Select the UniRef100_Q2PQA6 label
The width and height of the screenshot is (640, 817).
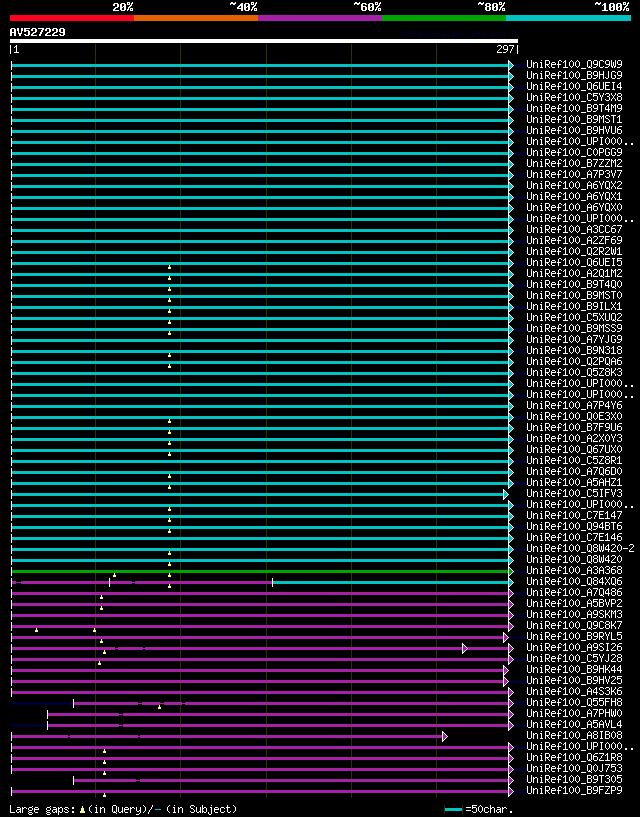(574, 362)
